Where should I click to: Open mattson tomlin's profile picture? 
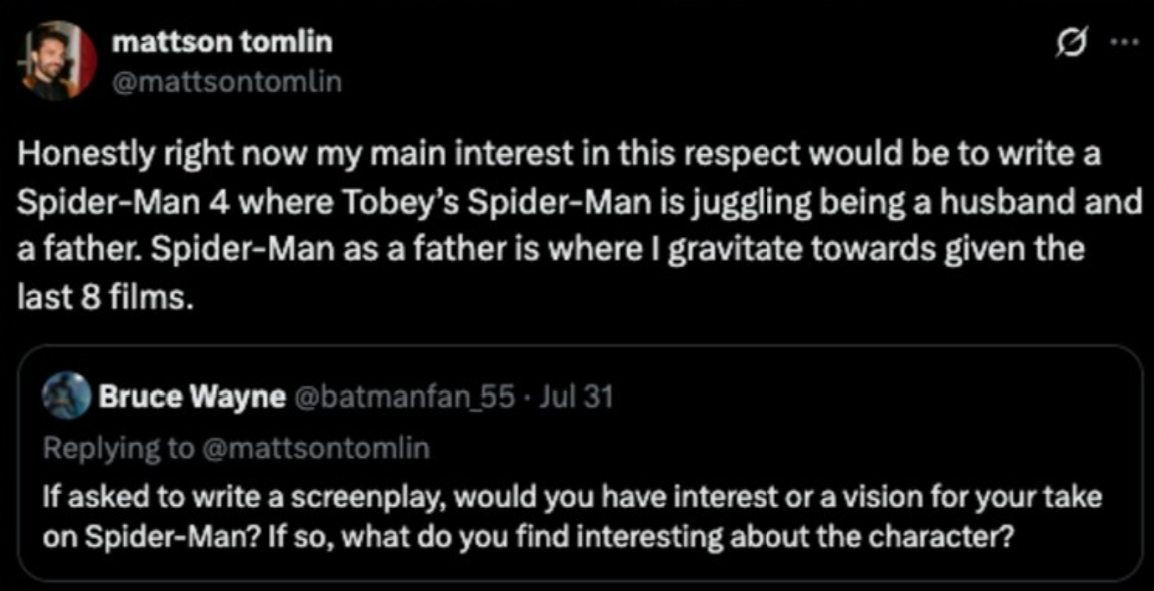[x=56, y=61]
